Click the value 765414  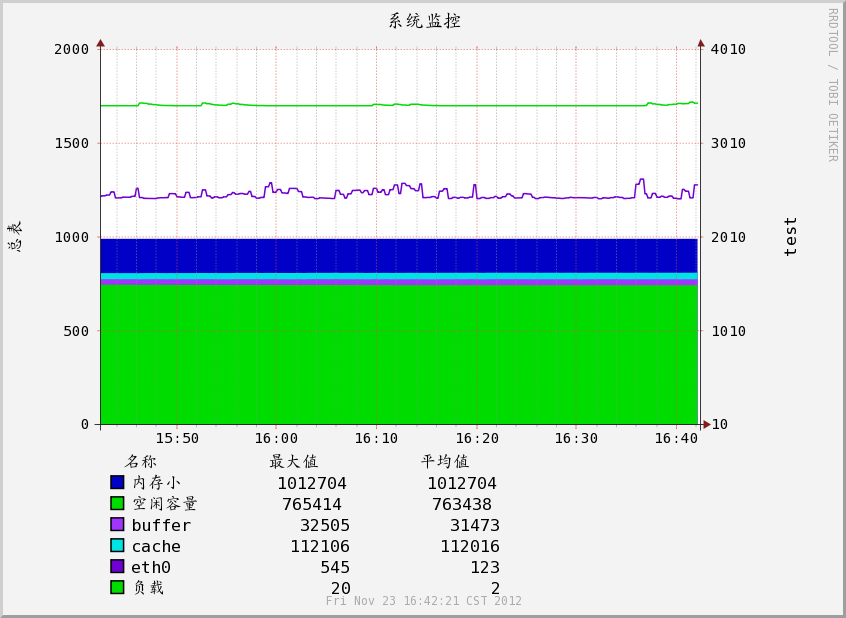312,504
